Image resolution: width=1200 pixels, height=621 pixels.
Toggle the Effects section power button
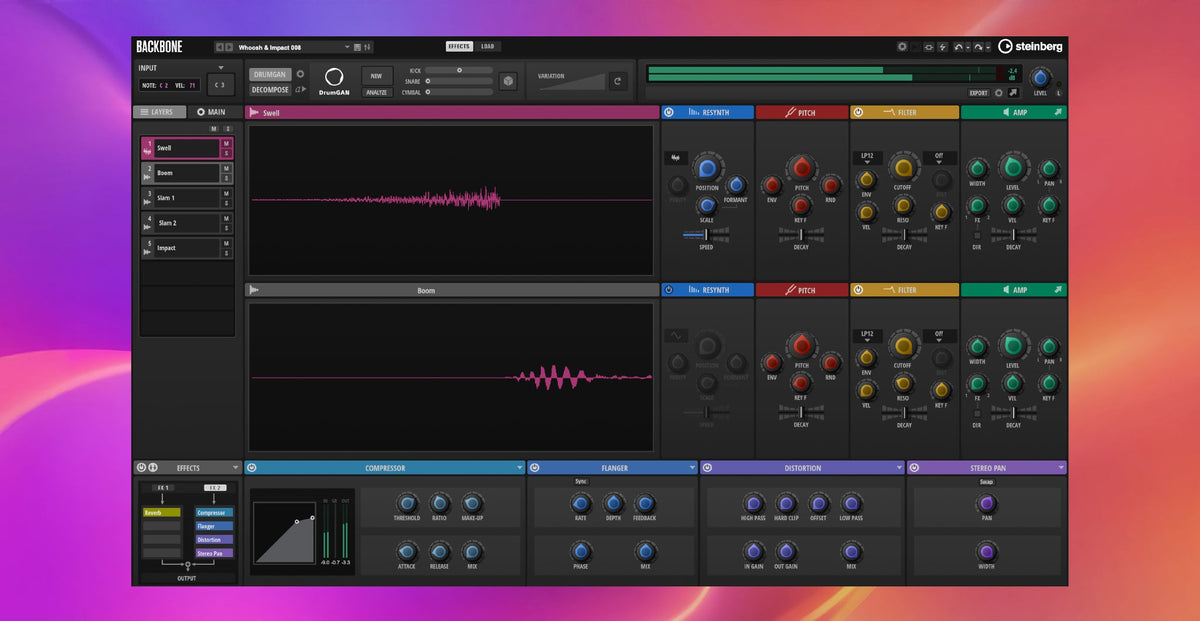coord(141,468)
